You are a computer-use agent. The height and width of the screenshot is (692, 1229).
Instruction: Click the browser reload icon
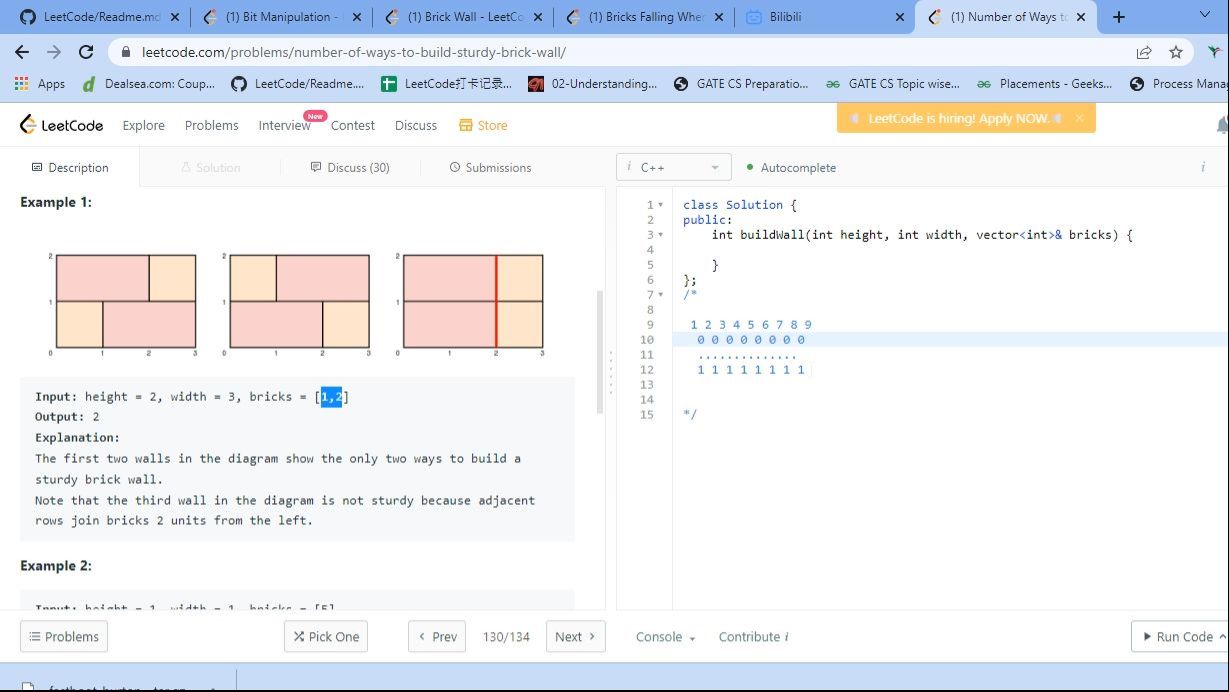click(x=86, y=52)
